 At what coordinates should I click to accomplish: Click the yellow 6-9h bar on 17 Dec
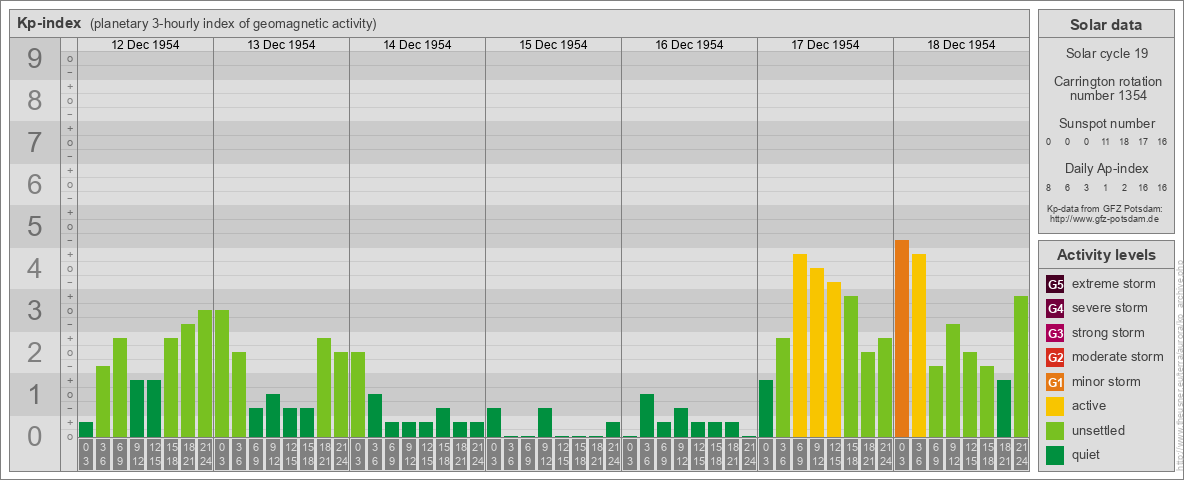800,346
